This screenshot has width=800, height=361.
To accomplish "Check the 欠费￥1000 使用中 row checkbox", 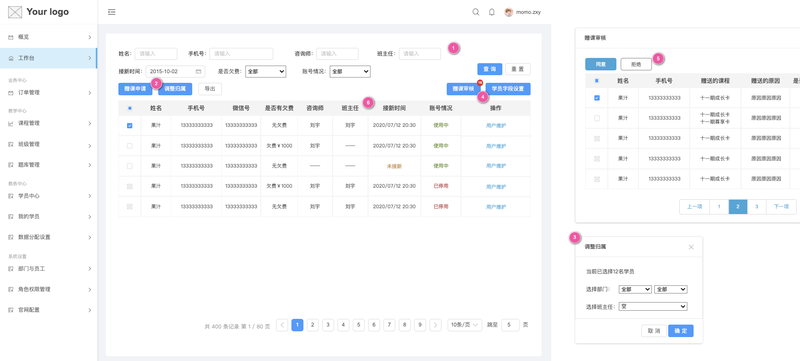I will (130, 146).
